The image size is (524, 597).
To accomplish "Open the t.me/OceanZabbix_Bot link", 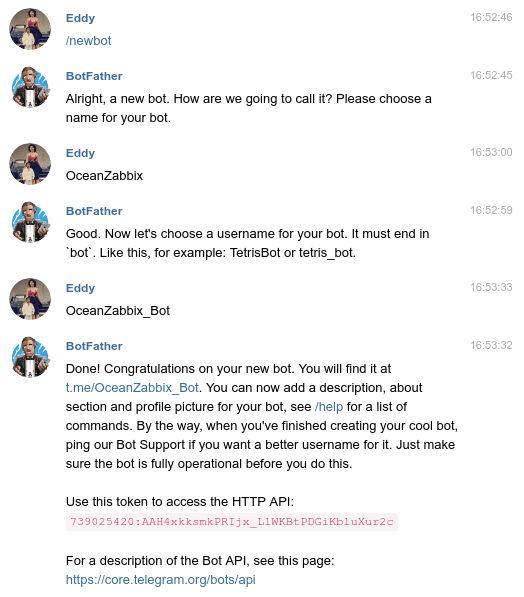I will pyautogui.click(x=132, y=388).
